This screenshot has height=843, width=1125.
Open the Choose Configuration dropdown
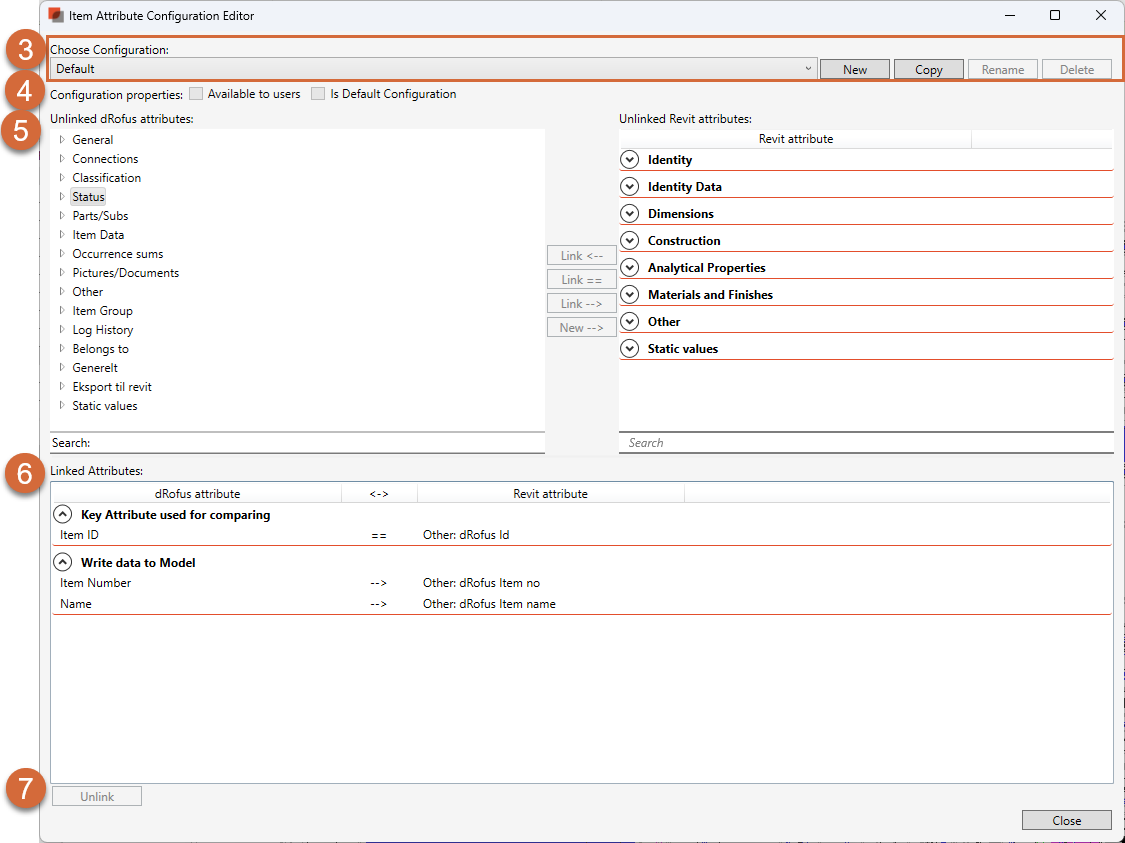[808, 69]
